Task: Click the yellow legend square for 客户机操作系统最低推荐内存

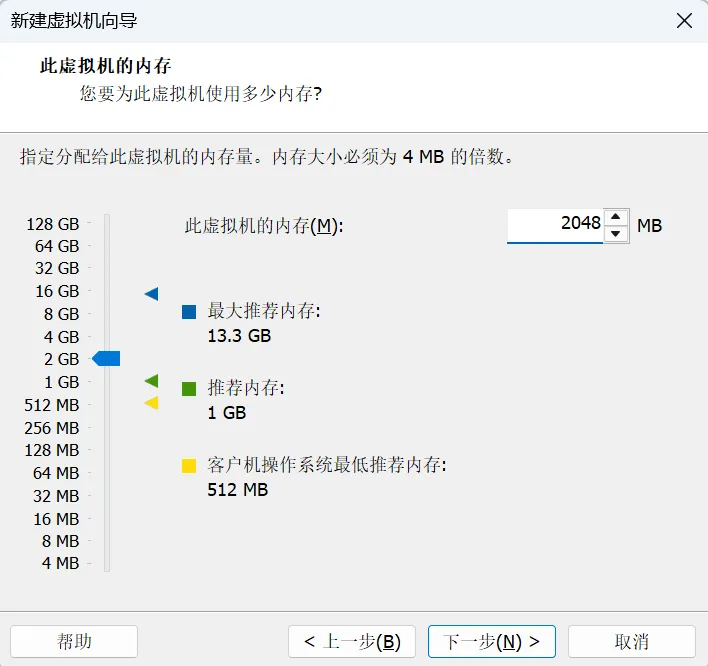Action: 189,466
